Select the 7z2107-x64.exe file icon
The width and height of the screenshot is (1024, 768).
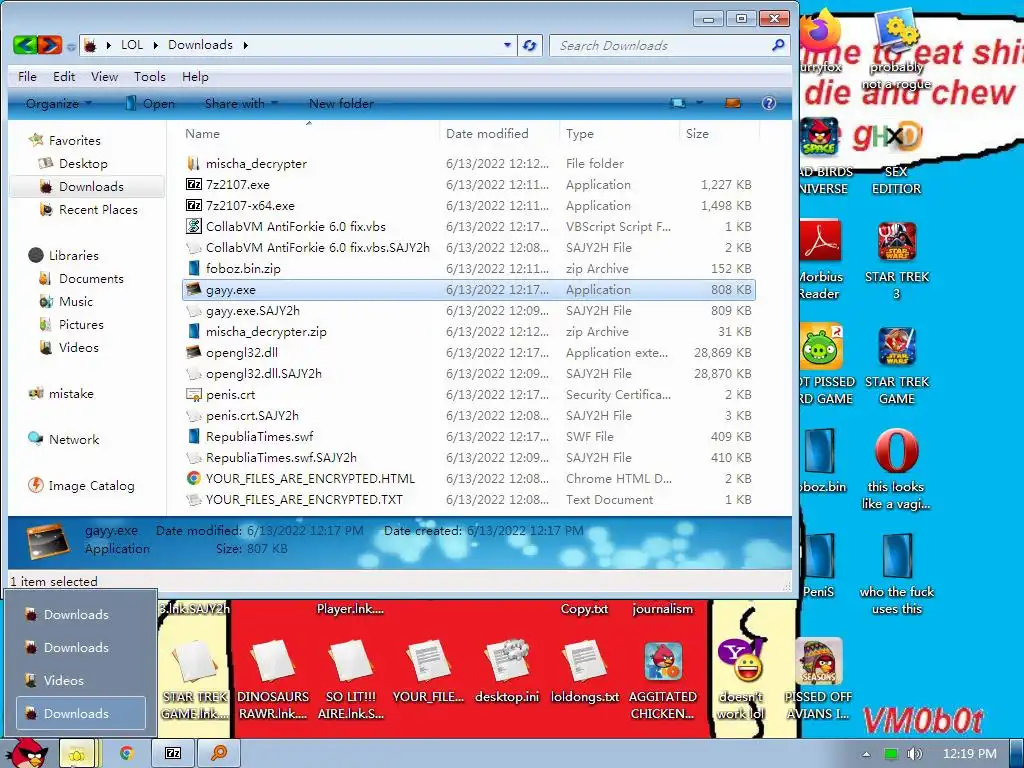(x=194, y=206)
